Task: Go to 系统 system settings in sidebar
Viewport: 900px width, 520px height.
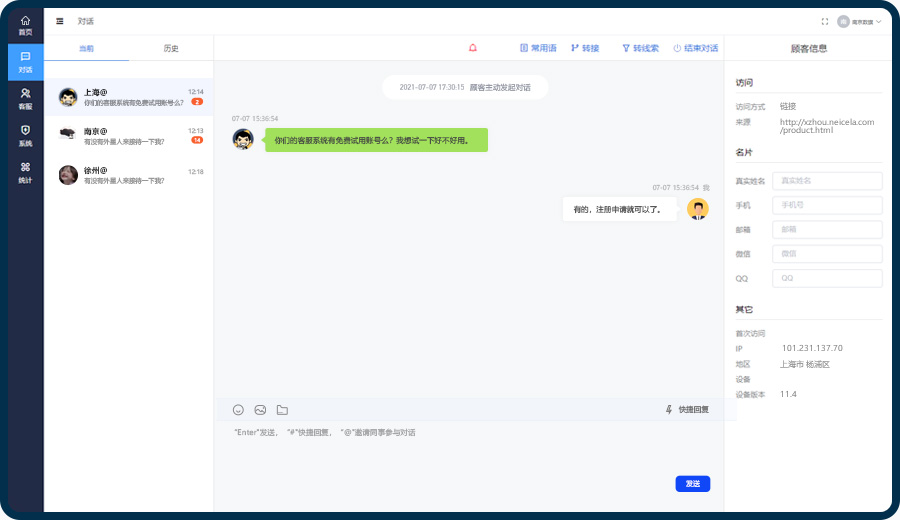Action: pos(25,135)
